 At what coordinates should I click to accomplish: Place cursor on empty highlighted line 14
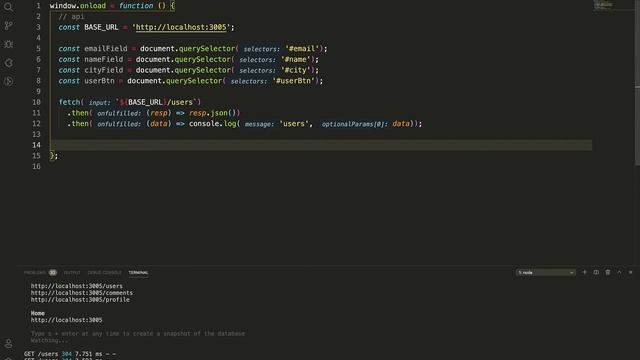(321, 145)
